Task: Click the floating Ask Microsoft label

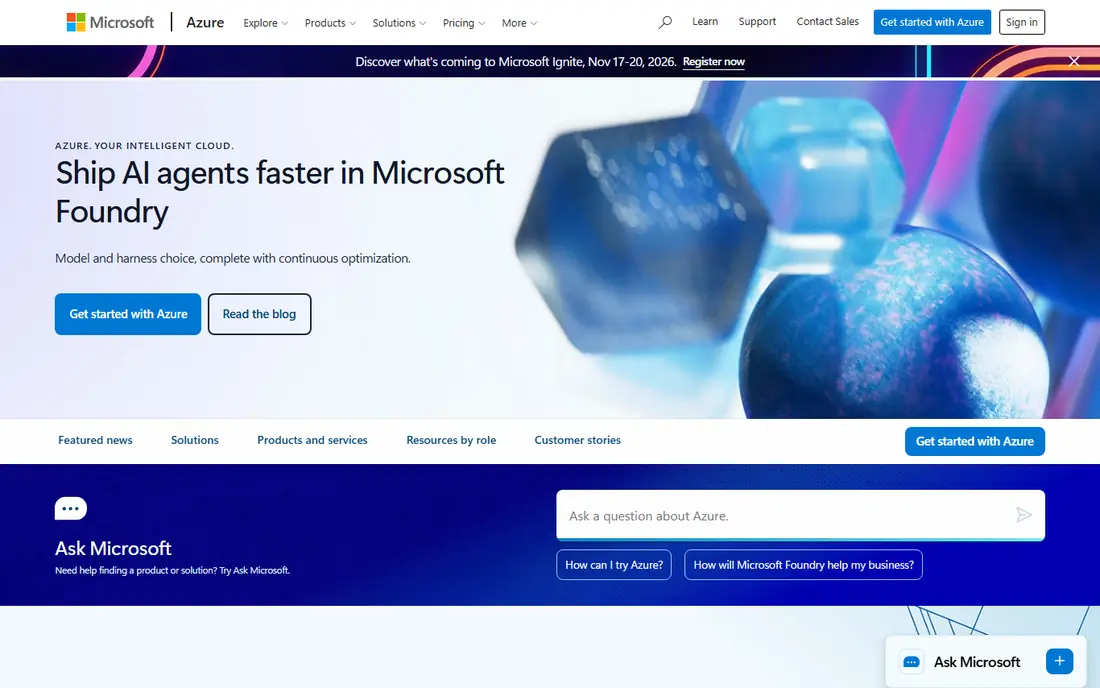Action: pos(977,662)
